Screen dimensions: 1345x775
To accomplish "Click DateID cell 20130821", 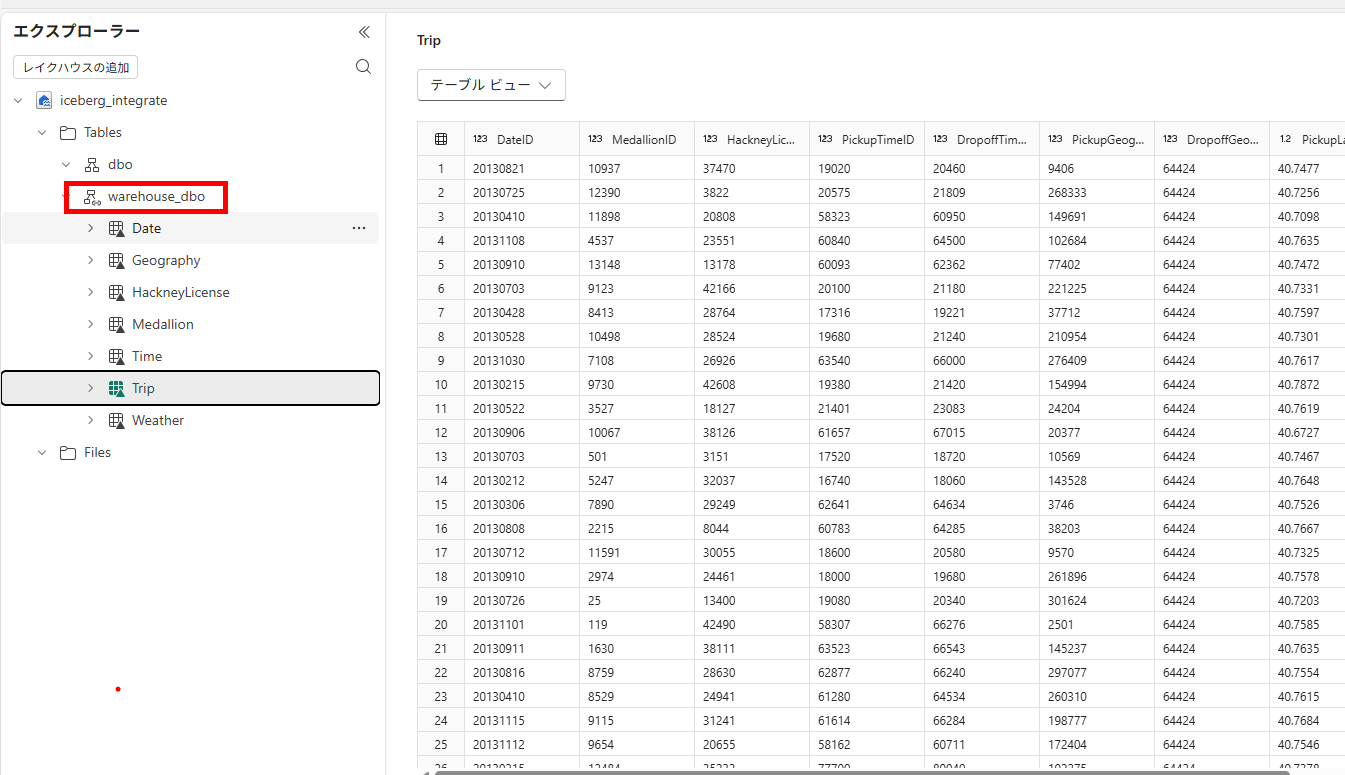I will (522, 168).
